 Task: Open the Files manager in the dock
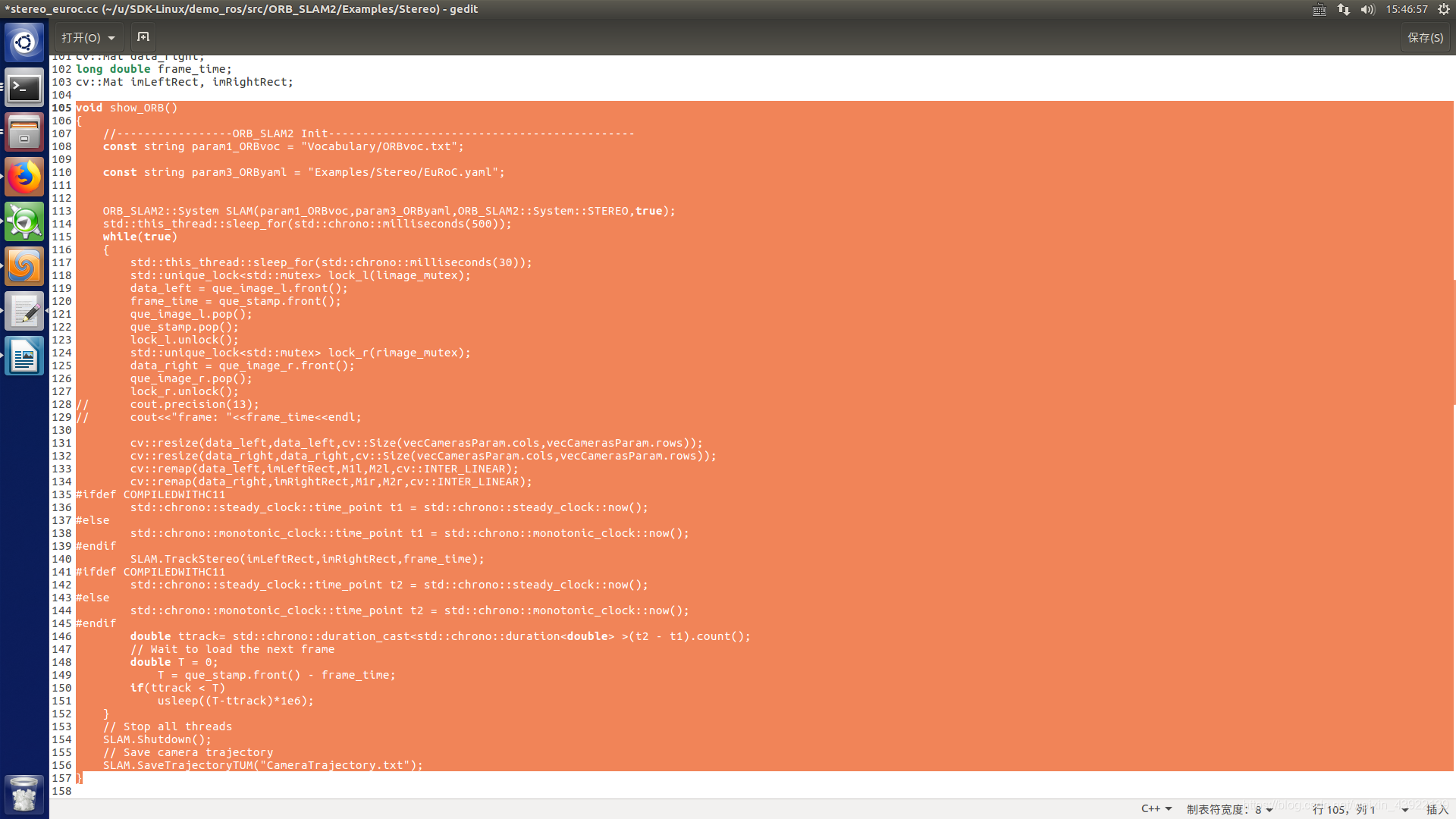point(24,133)
